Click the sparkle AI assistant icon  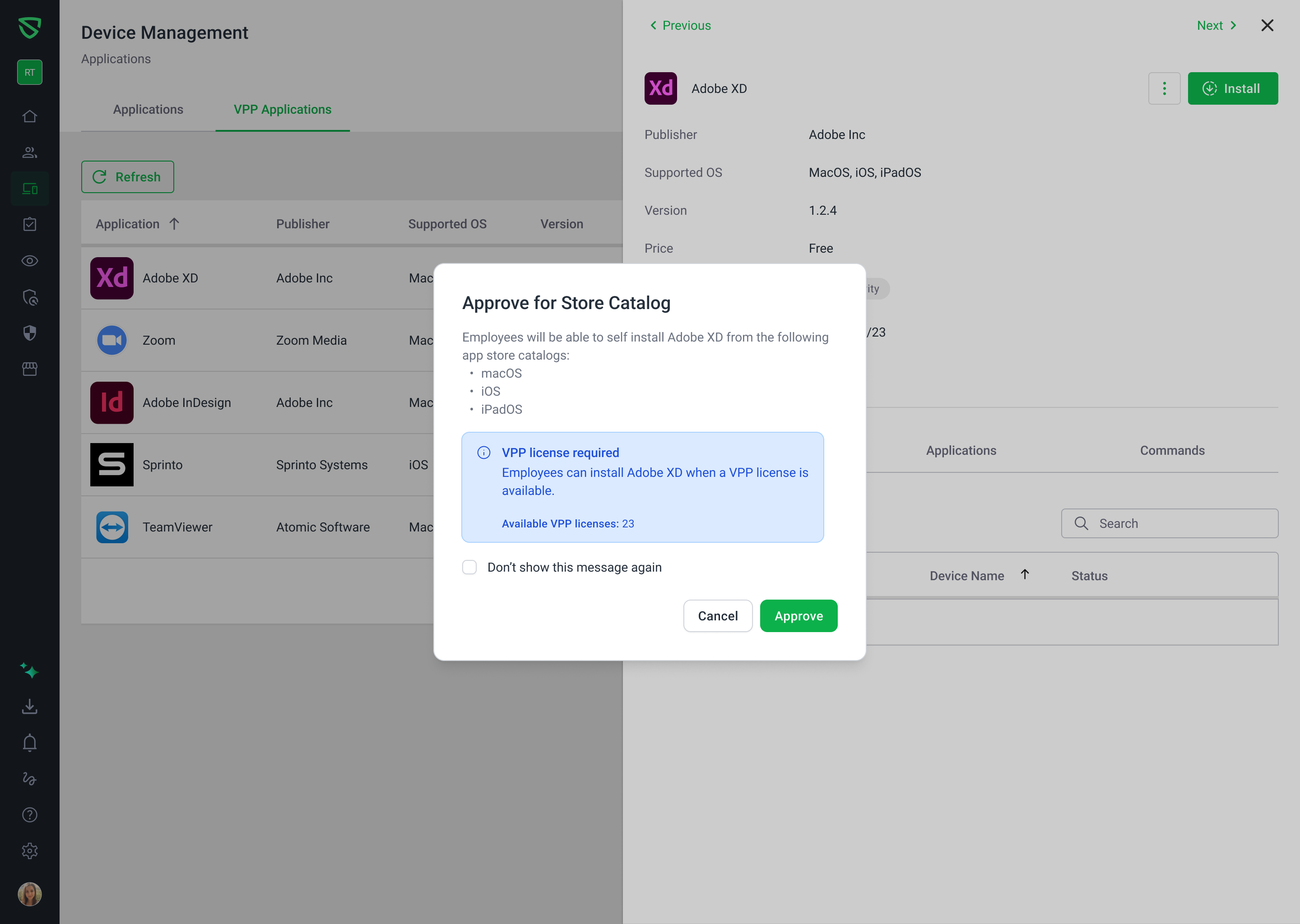coord(30,670)
